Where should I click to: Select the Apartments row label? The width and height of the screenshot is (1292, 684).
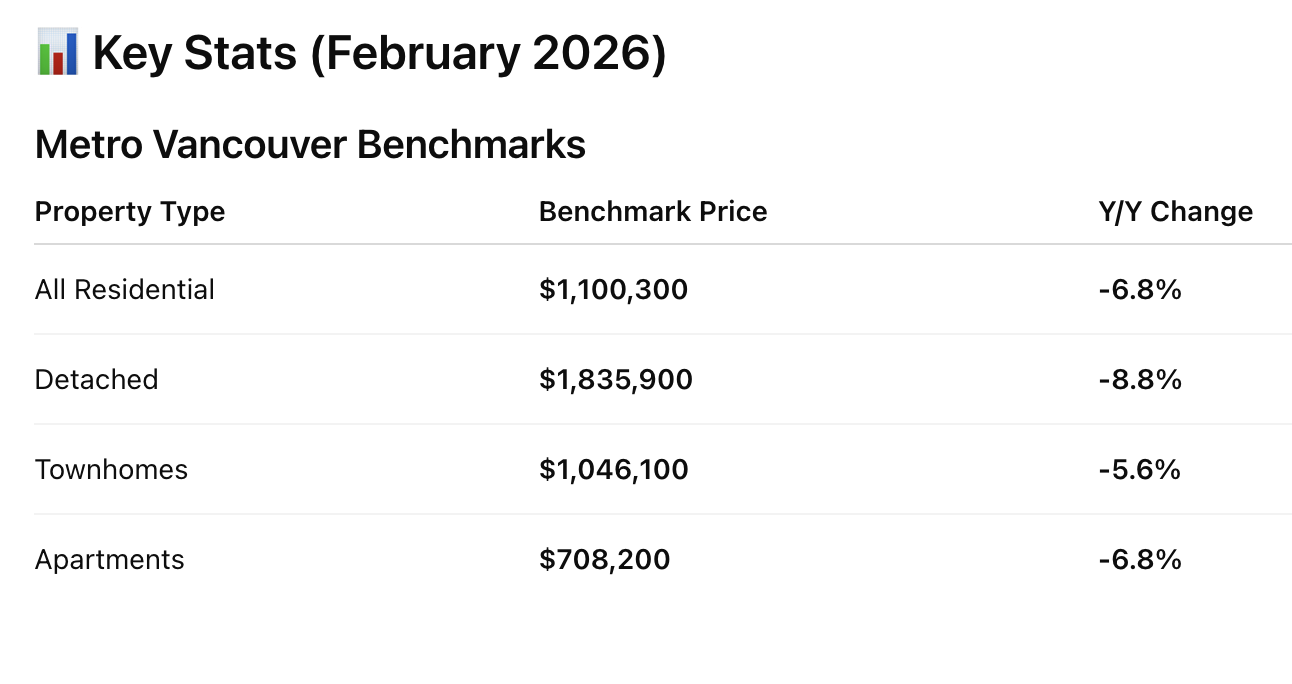[110, 560]
